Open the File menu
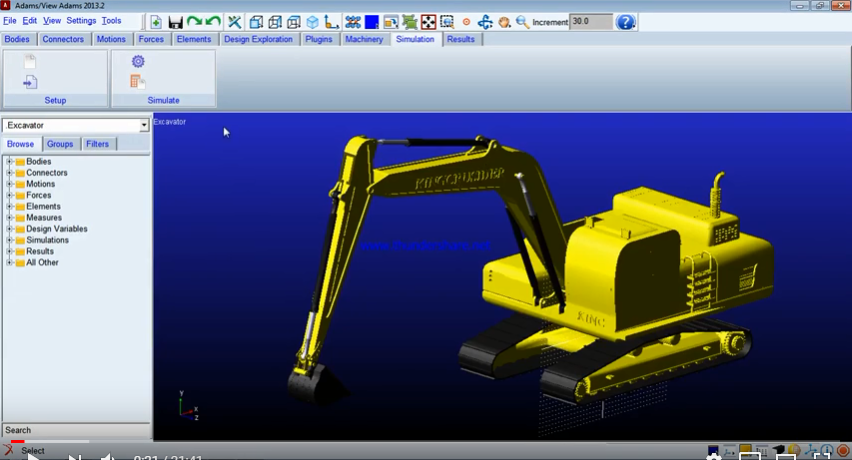This screenshot has width=852, height=460. click(x=10, y=21)
